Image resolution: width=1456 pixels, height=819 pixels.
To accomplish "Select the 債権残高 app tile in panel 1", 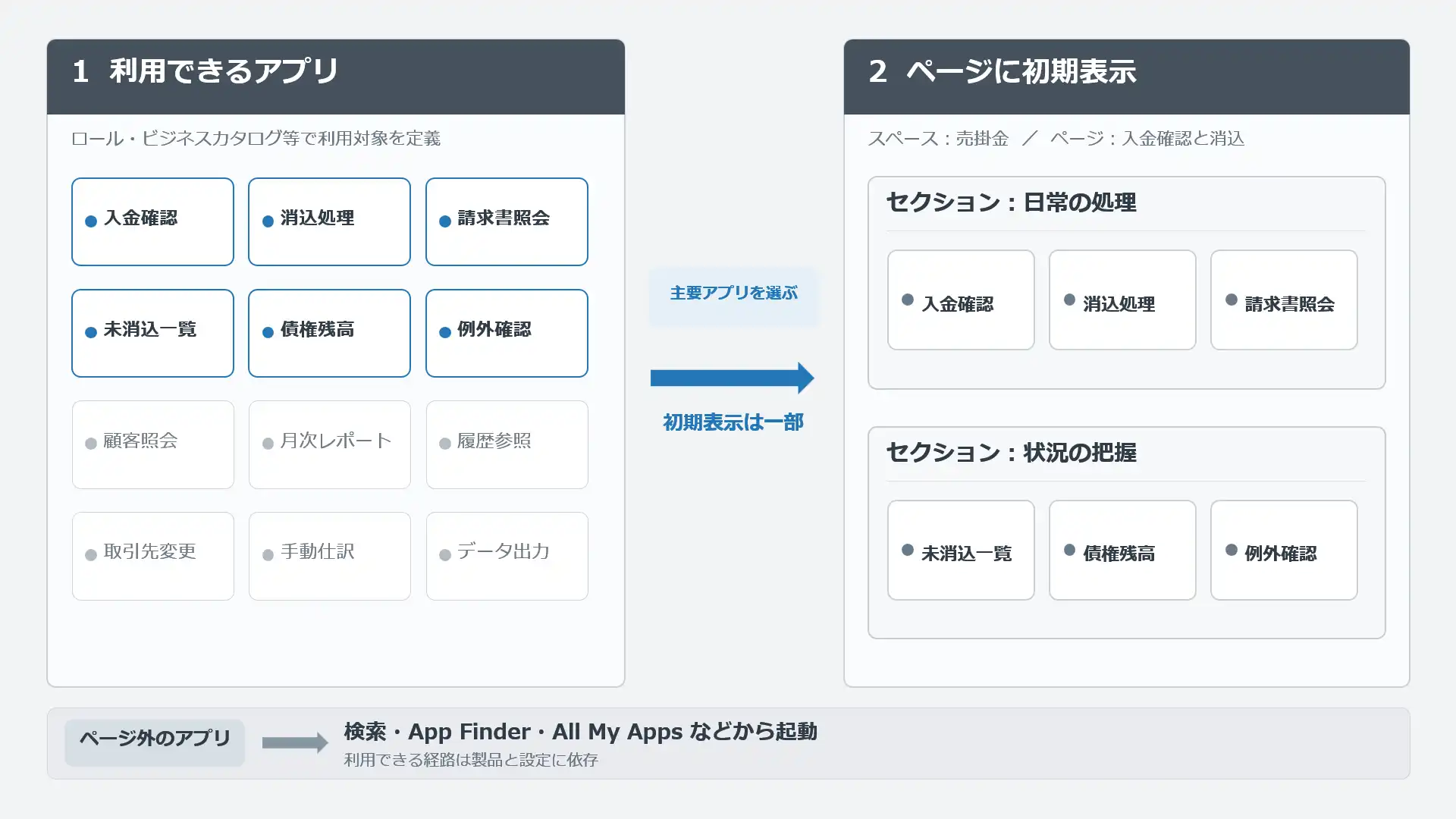I will tap(329, 333).
